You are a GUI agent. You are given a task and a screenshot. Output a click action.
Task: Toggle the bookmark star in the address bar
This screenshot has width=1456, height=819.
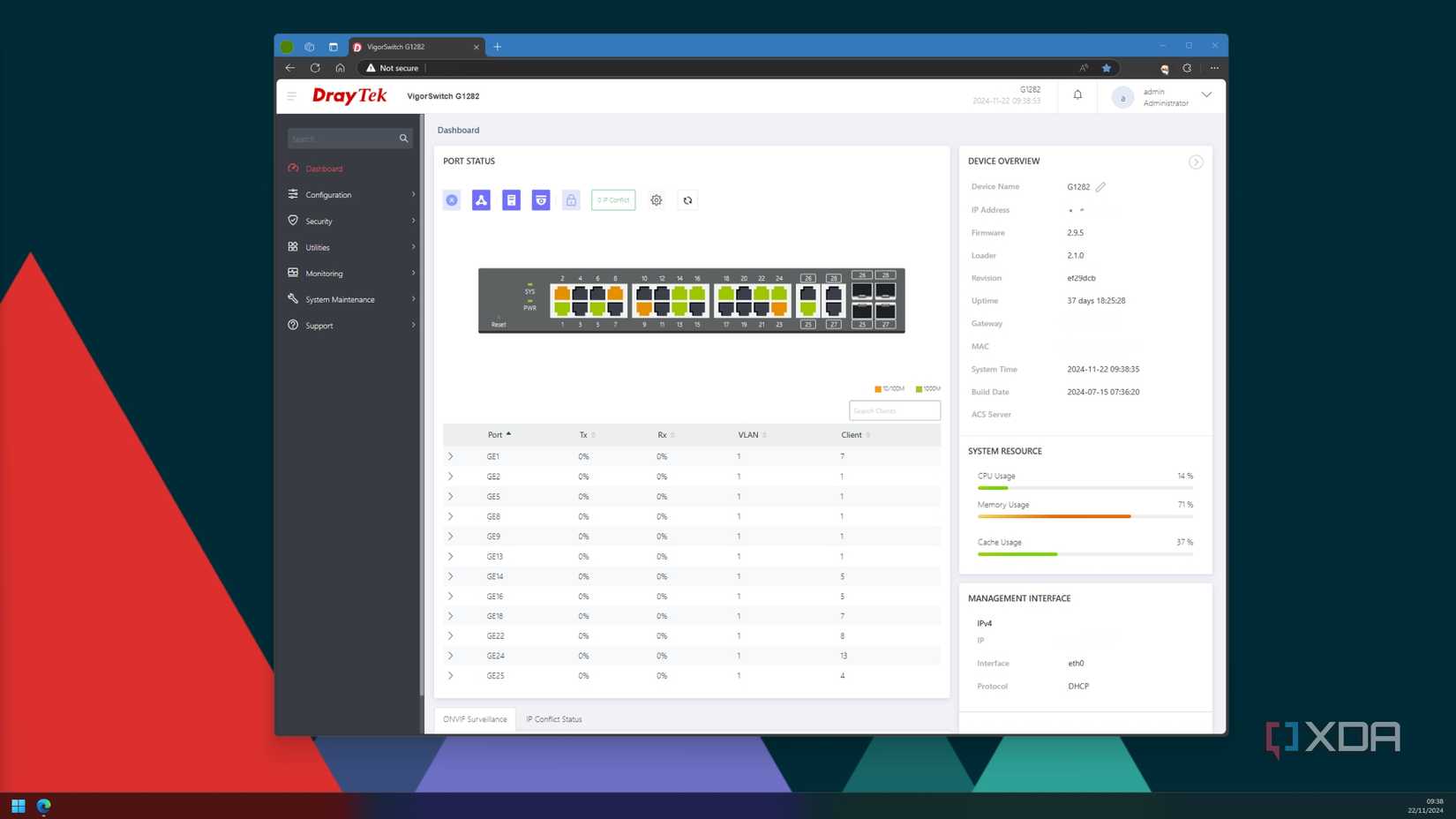tap(1106, 68)
